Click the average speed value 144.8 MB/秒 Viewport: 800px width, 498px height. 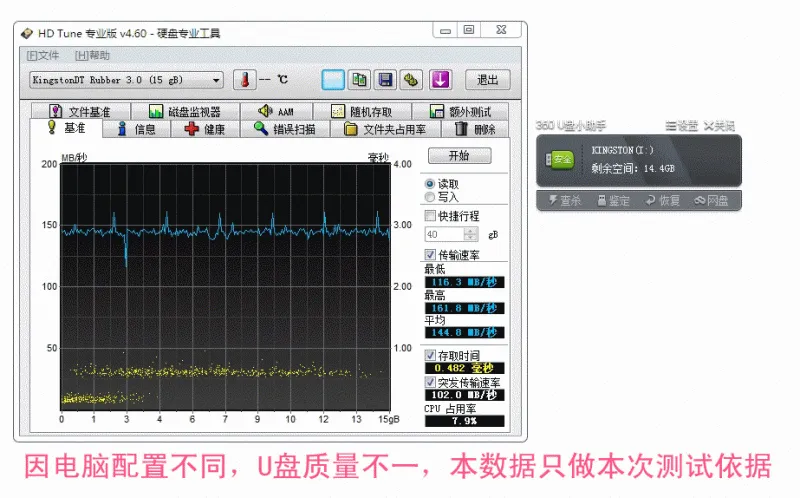464,333
